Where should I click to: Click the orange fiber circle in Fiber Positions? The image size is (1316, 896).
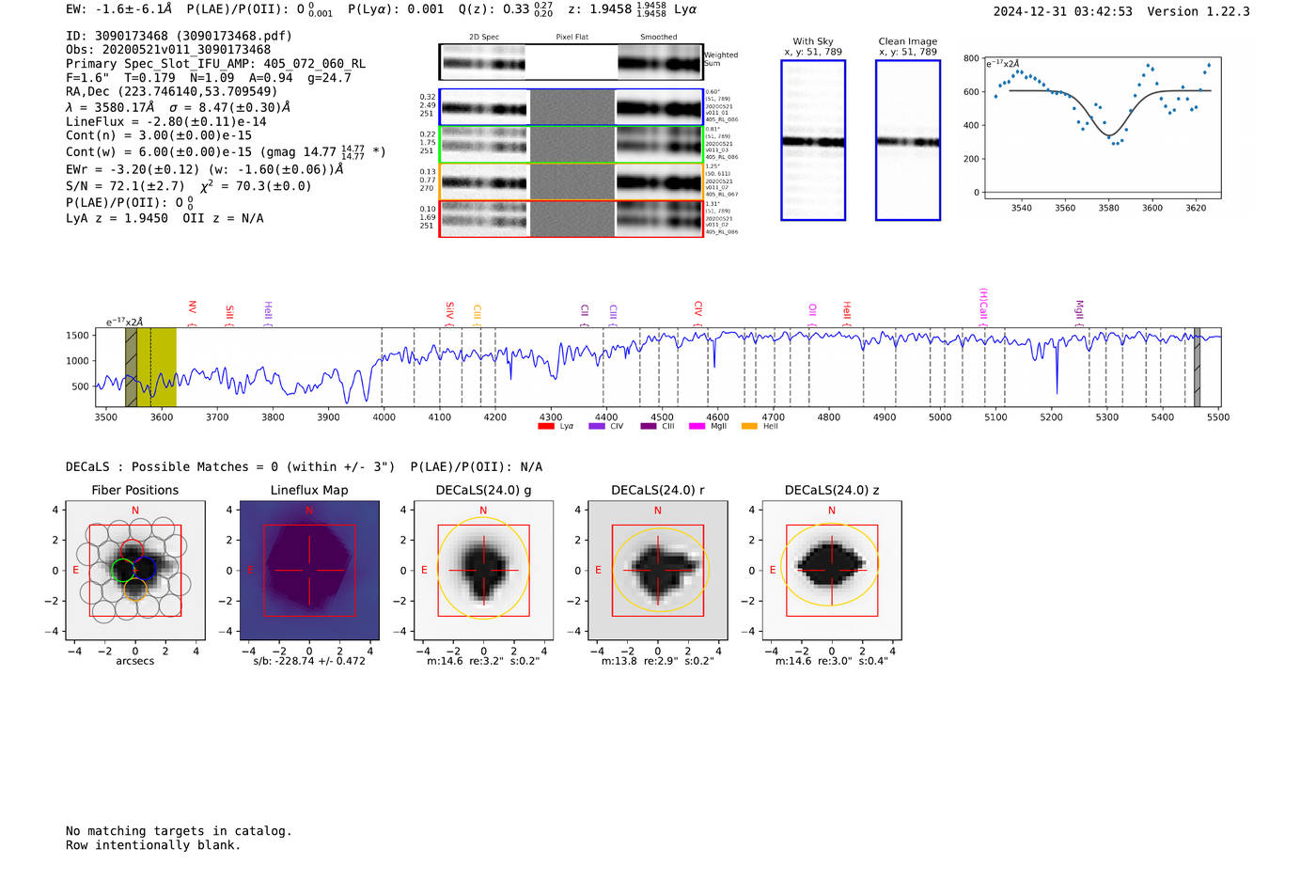coord(134,589)
